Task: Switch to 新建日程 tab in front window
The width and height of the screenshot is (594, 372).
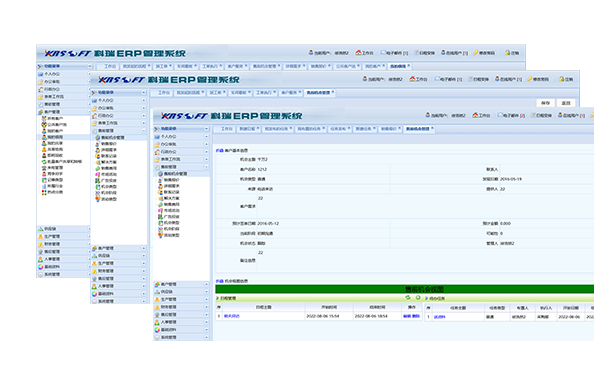Action: pyautogui.click(x=249, y=129)
